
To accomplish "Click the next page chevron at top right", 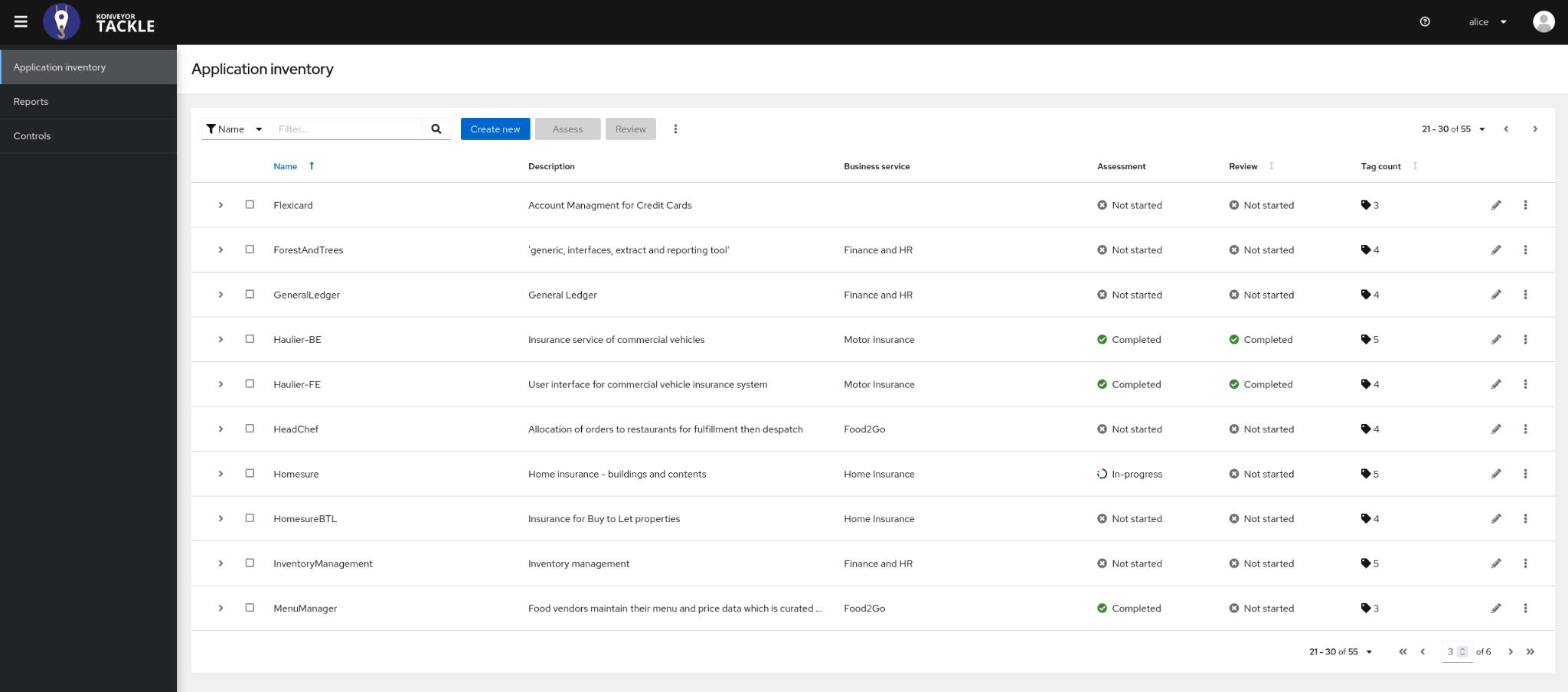I will tap(1535, 129).
